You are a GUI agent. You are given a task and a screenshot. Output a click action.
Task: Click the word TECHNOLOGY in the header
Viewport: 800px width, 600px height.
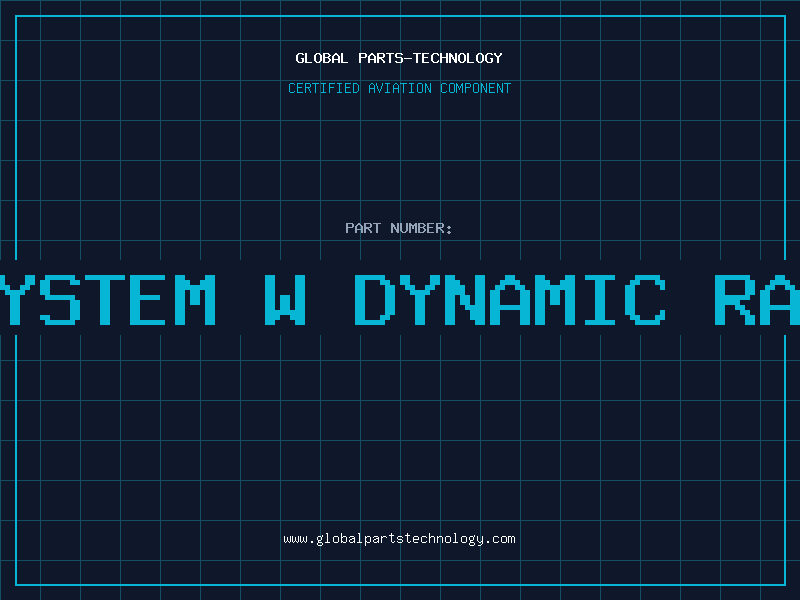coord(458,58)
